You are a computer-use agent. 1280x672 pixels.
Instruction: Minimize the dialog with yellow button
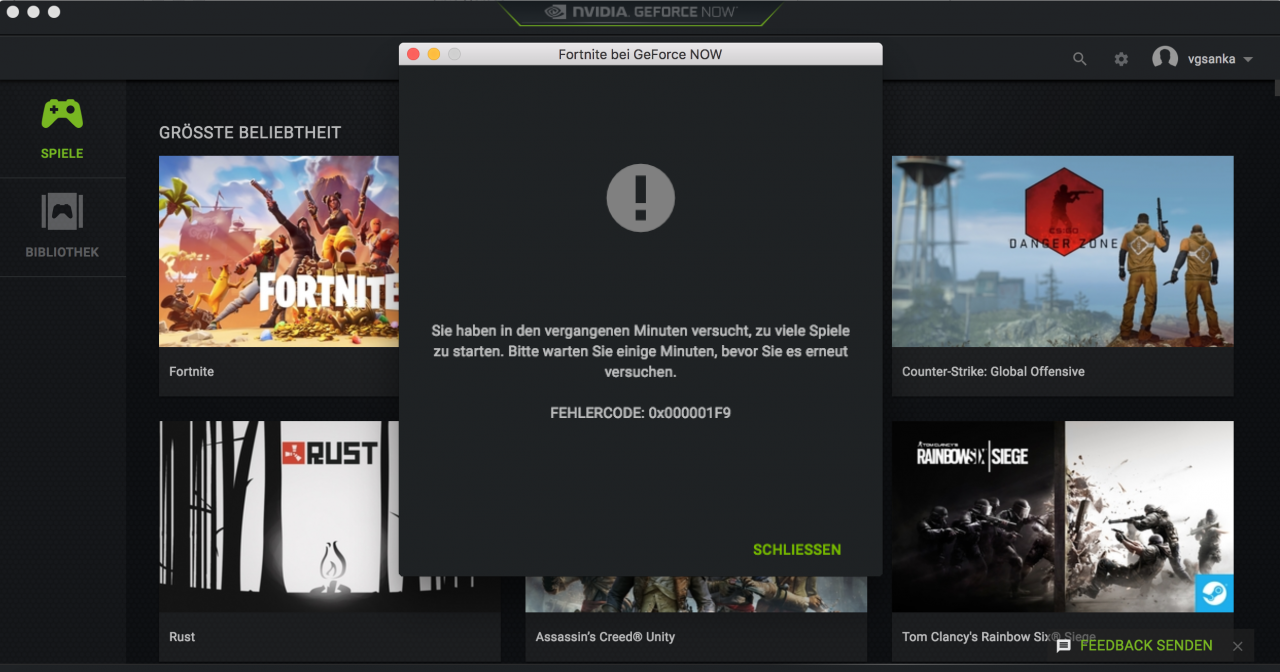tap(433, 54)
